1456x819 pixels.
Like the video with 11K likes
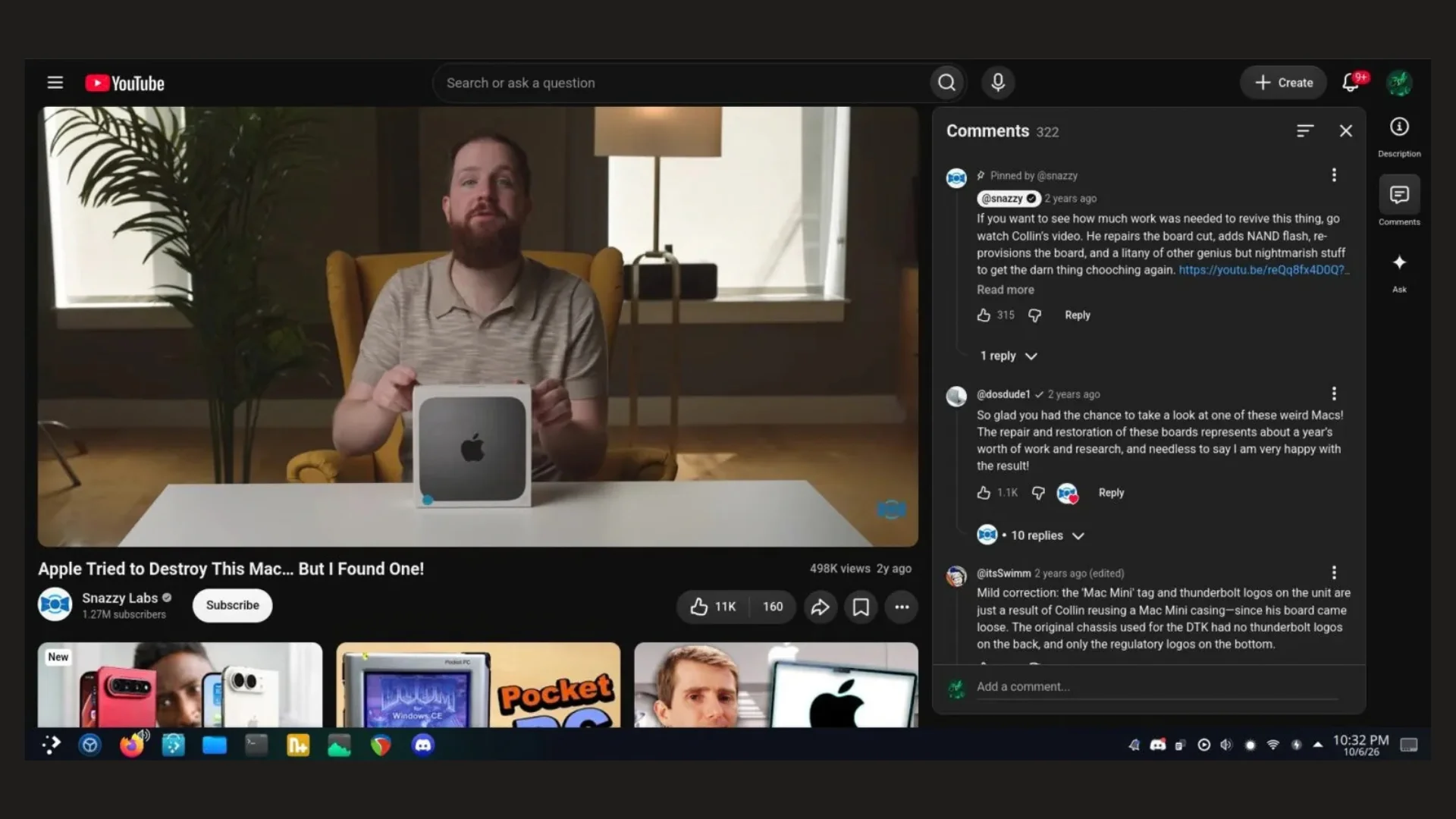(713, 607)
